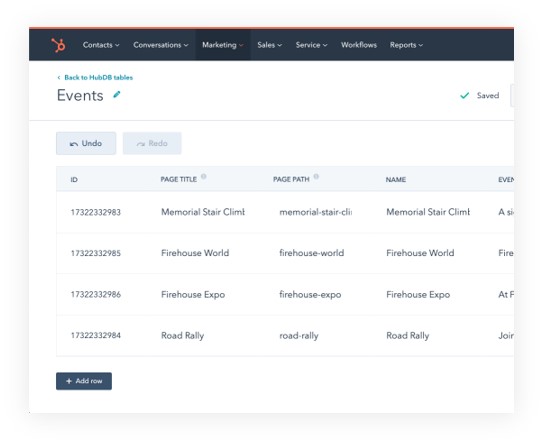This screenshot has height=444, width=543.
Task: Edit Road Rally page title cell
Action: pos(183,336)
